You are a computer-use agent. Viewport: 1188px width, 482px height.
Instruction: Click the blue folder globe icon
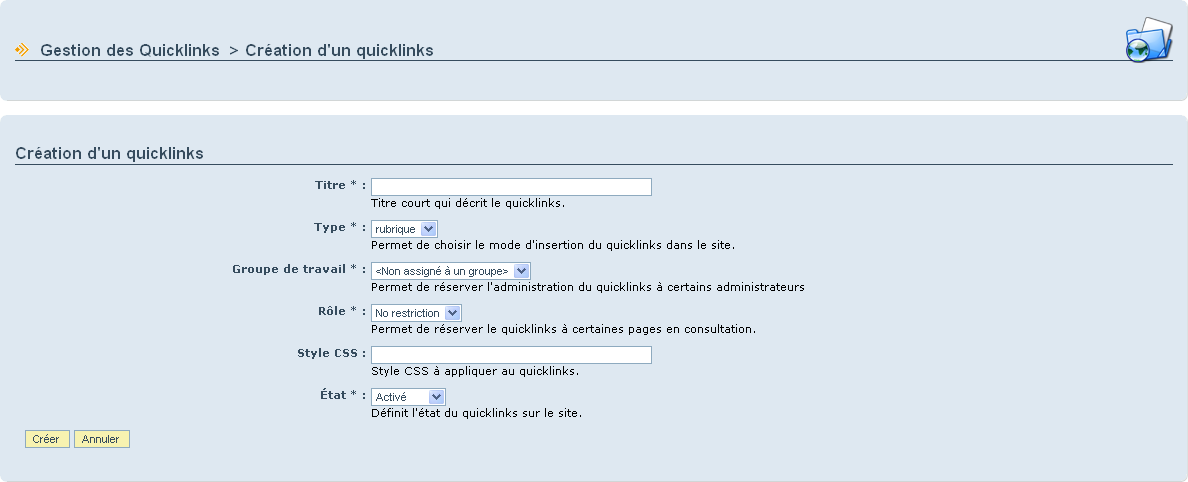(x=1148, y=39)
